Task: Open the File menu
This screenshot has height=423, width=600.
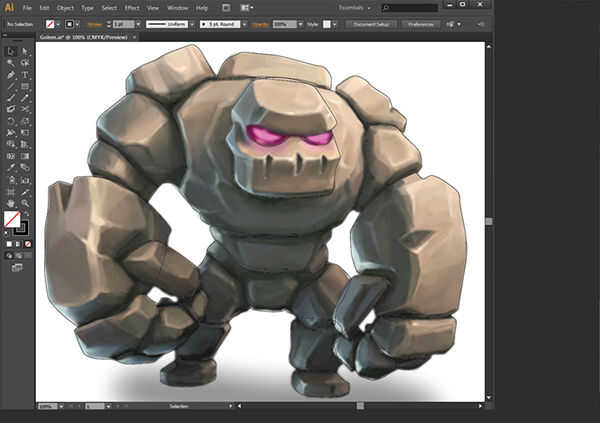Action: coord(27,8)
